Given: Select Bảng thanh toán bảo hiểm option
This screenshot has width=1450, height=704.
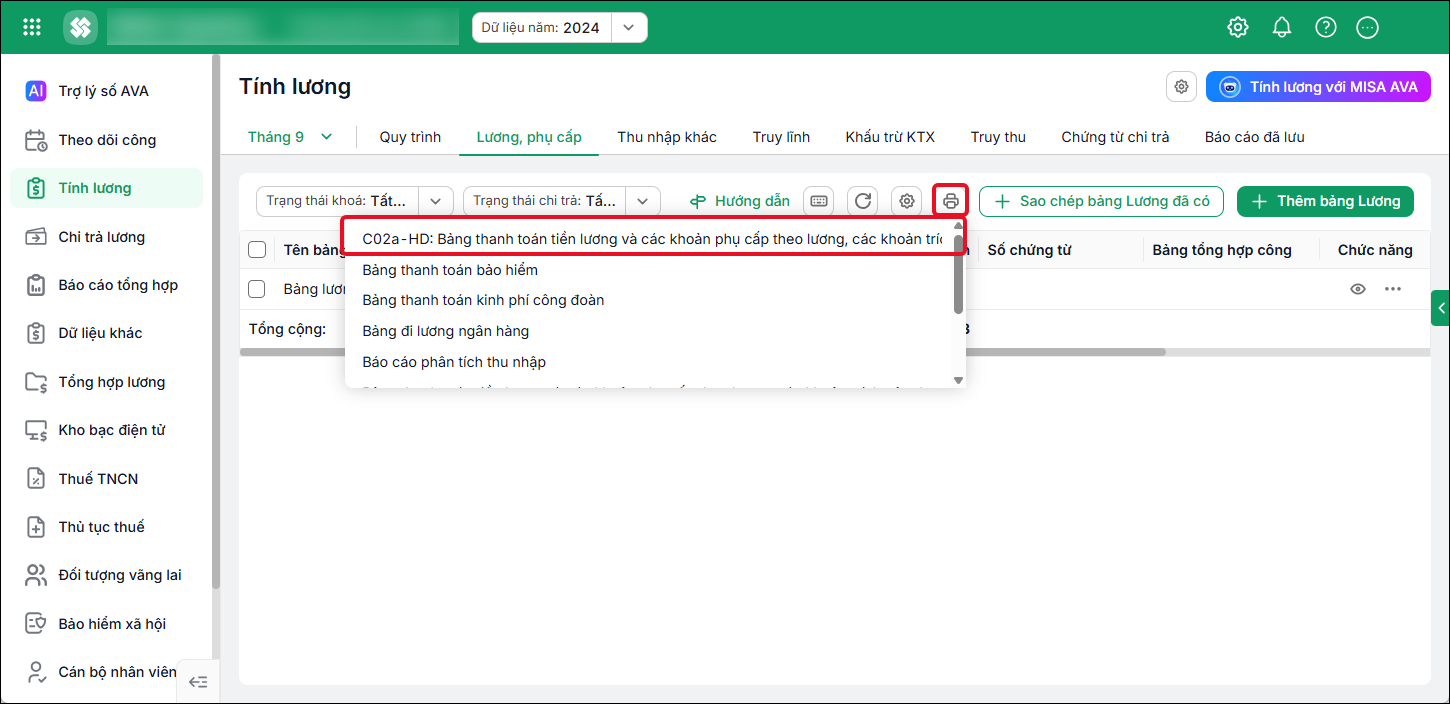Looking at the screenshot, I should click(650, 270).
